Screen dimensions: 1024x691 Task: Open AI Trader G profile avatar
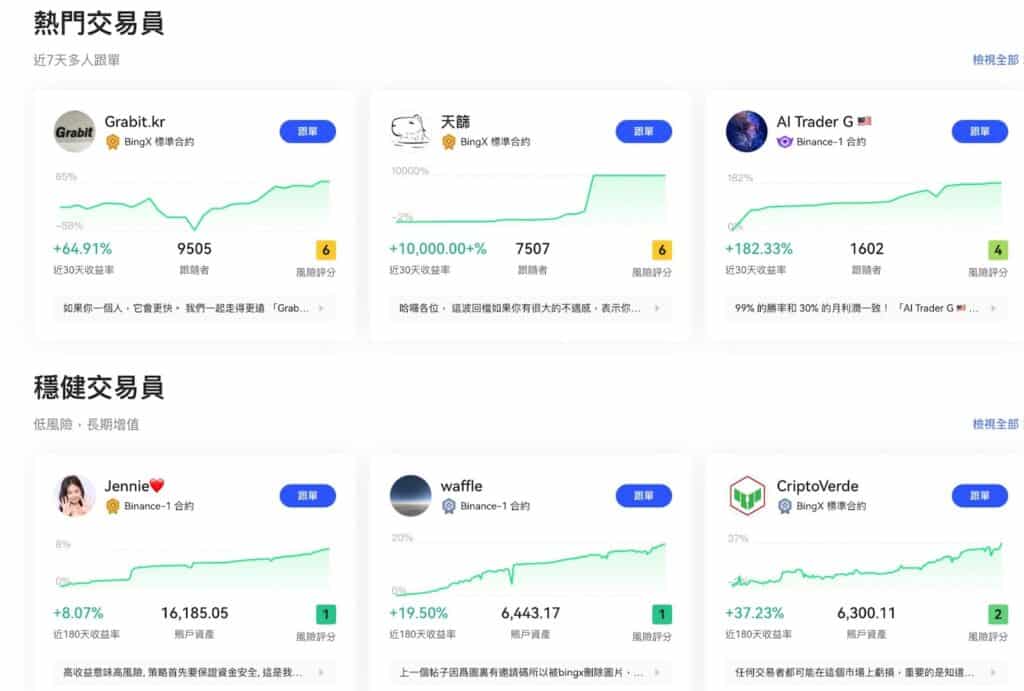click(746, 131)
